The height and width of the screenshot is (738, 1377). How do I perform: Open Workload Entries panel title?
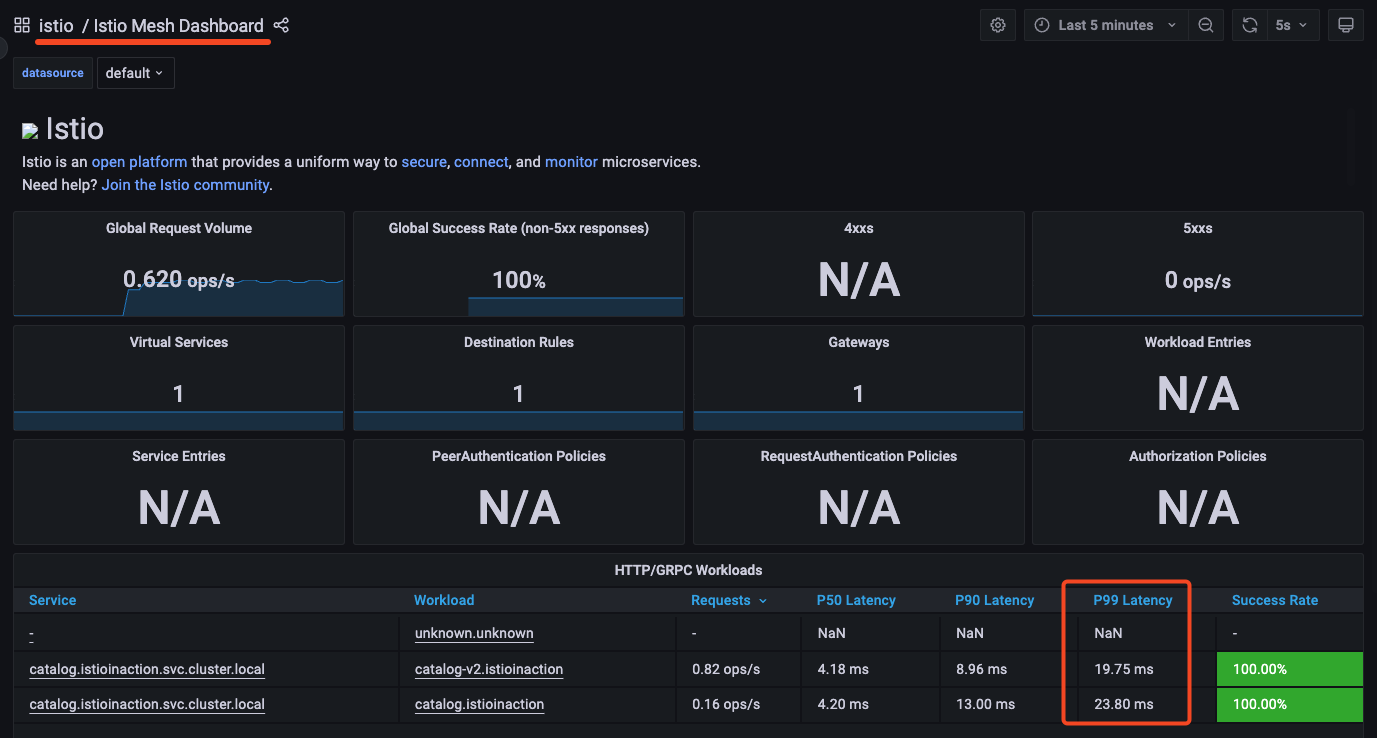click(x=1198, y=342)
